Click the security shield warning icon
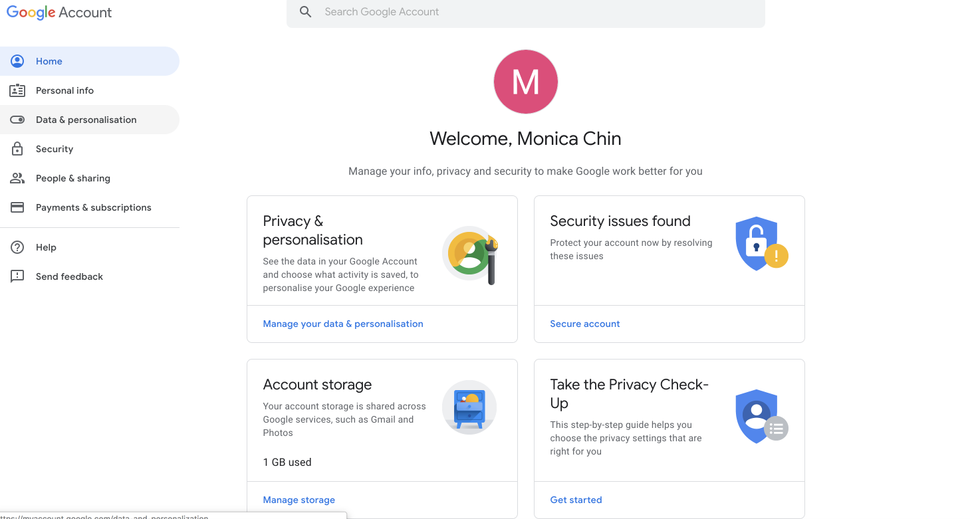Screen dimensions: 970x519 tap(762, 243)
